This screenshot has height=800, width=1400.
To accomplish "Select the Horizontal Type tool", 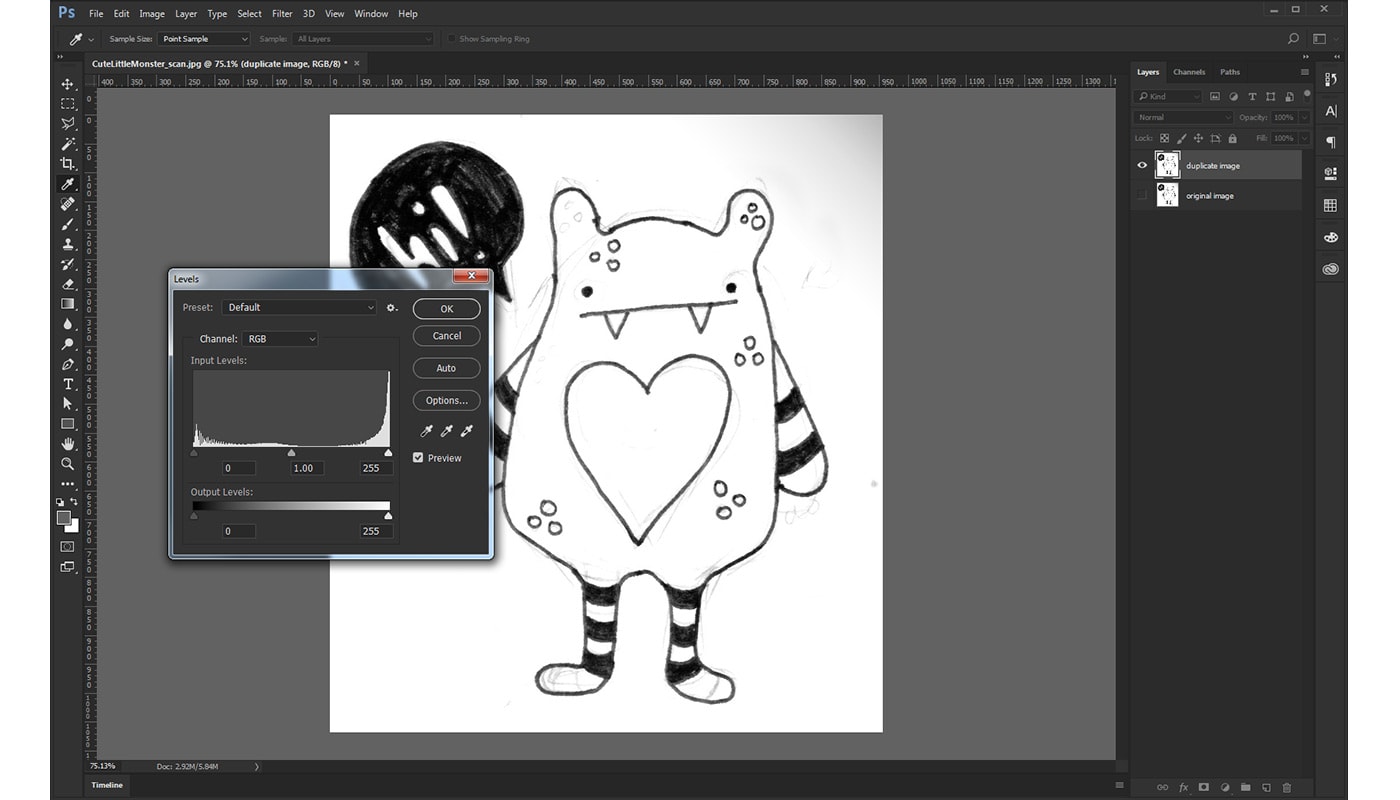I will click(x=68, y=384).
